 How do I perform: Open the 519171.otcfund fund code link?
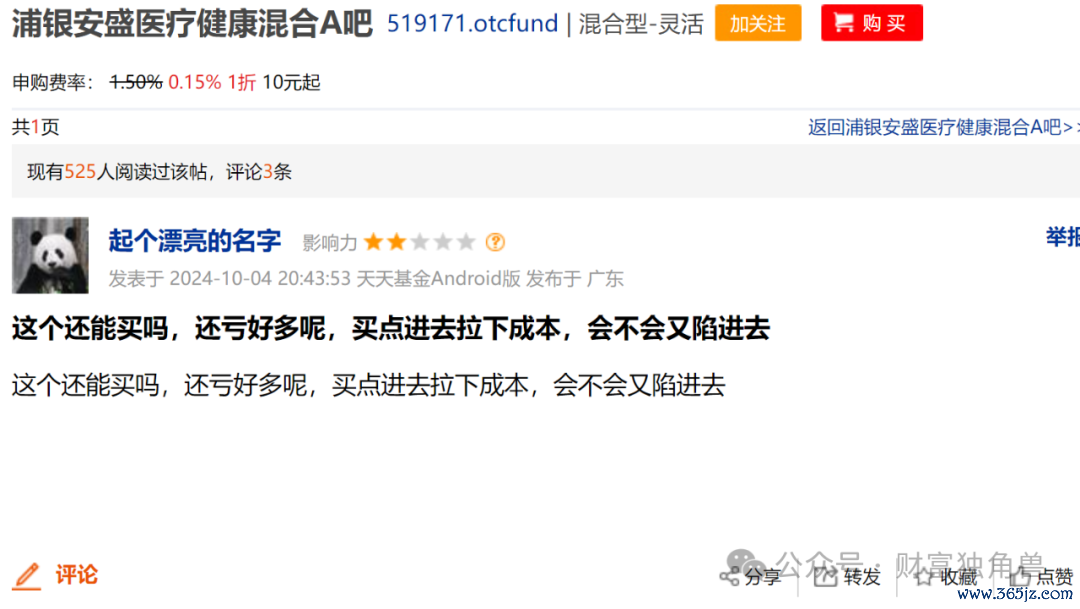click(472, 23)
